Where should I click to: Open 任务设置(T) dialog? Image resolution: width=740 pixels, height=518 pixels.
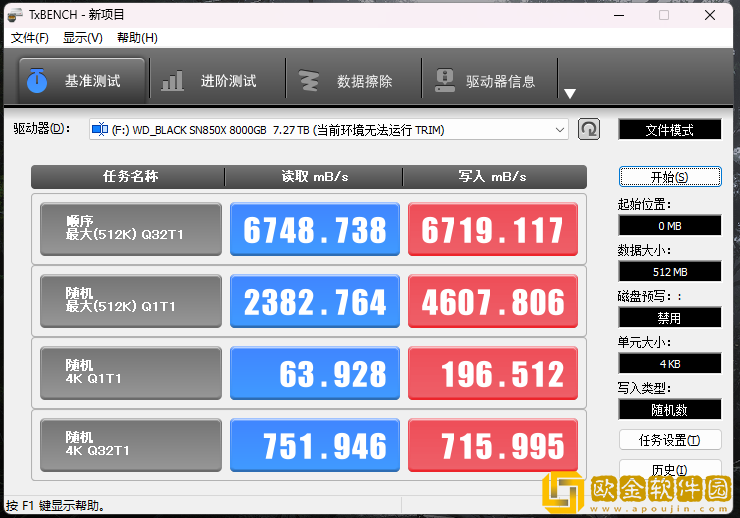click(670, 440)
